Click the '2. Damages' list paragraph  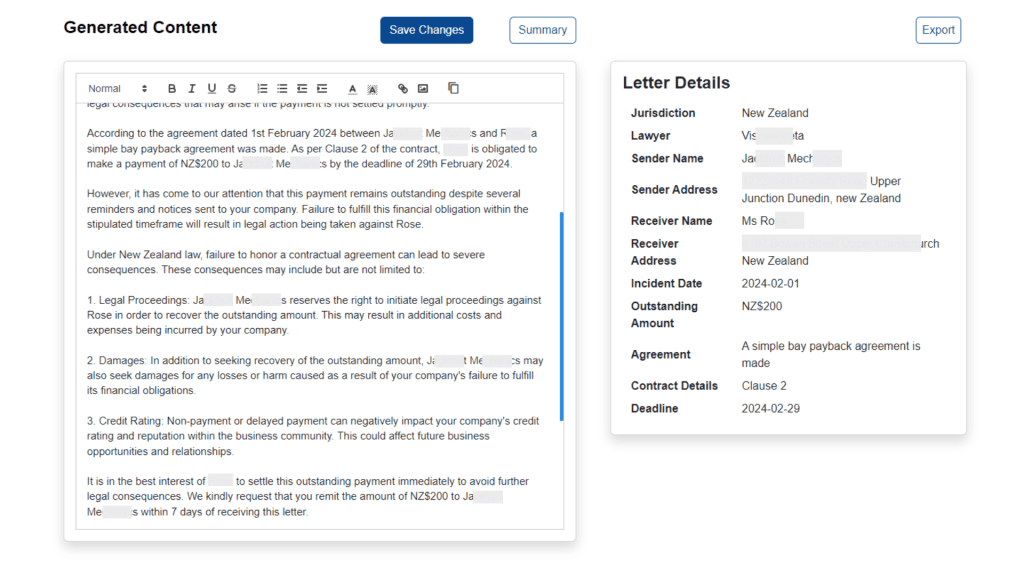pyautogui.click(x=315, y=376)
